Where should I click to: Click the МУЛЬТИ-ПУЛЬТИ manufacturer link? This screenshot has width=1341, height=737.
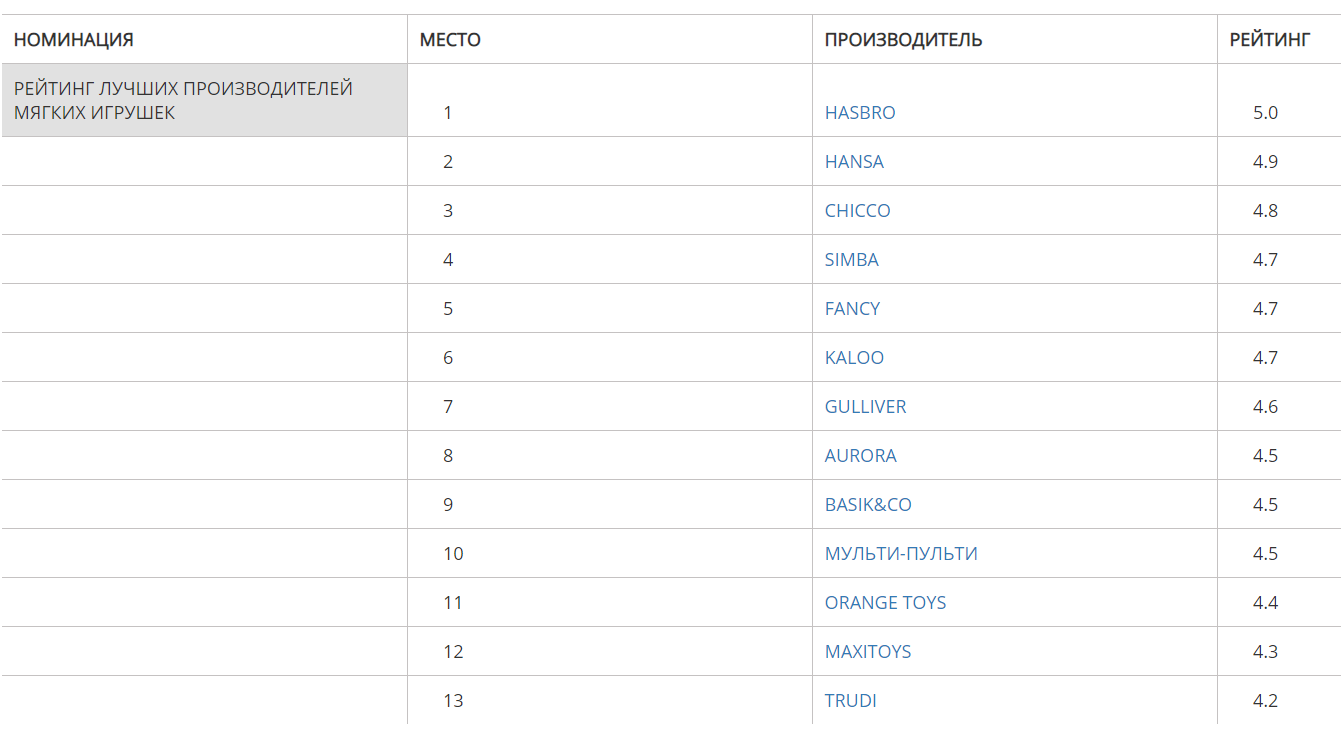pos(901,554)
